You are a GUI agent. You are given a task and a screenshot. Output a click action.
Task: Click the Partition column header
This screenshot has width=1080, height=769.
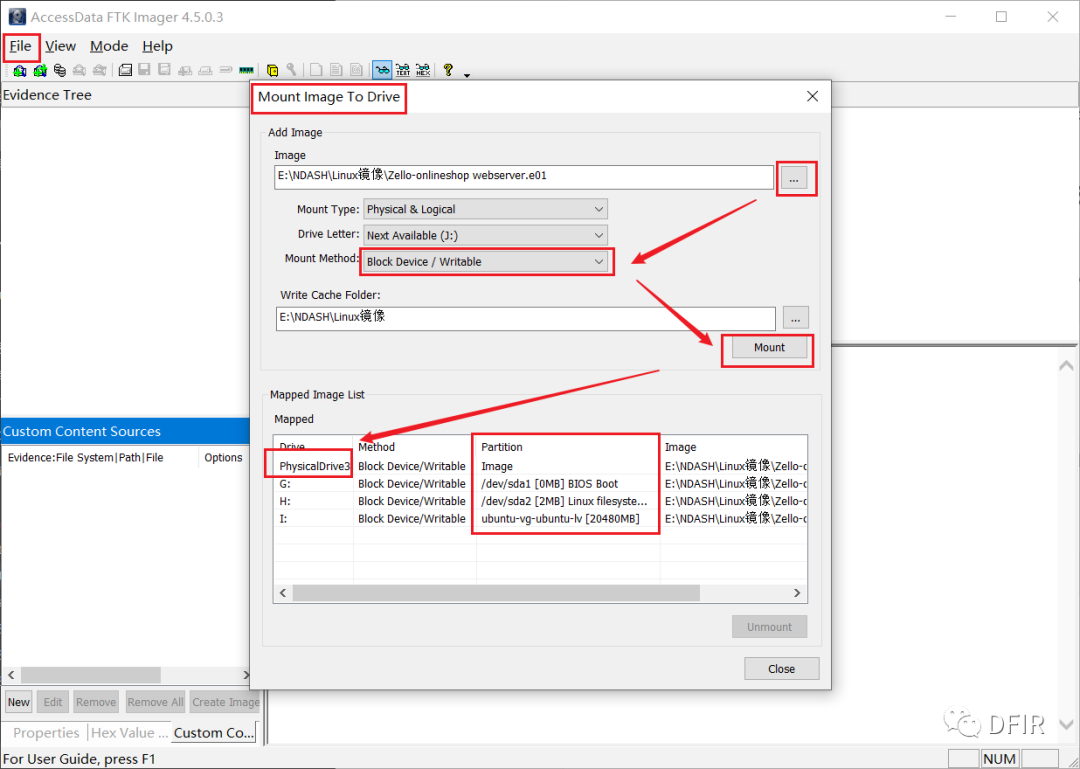[x=568, y=447]
